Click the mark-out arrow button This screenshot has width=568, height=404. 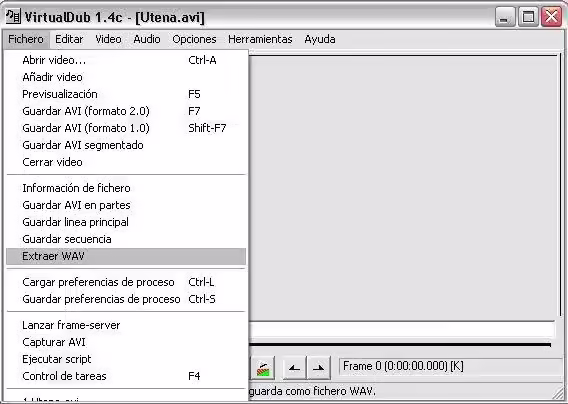(x=318, y=368)
